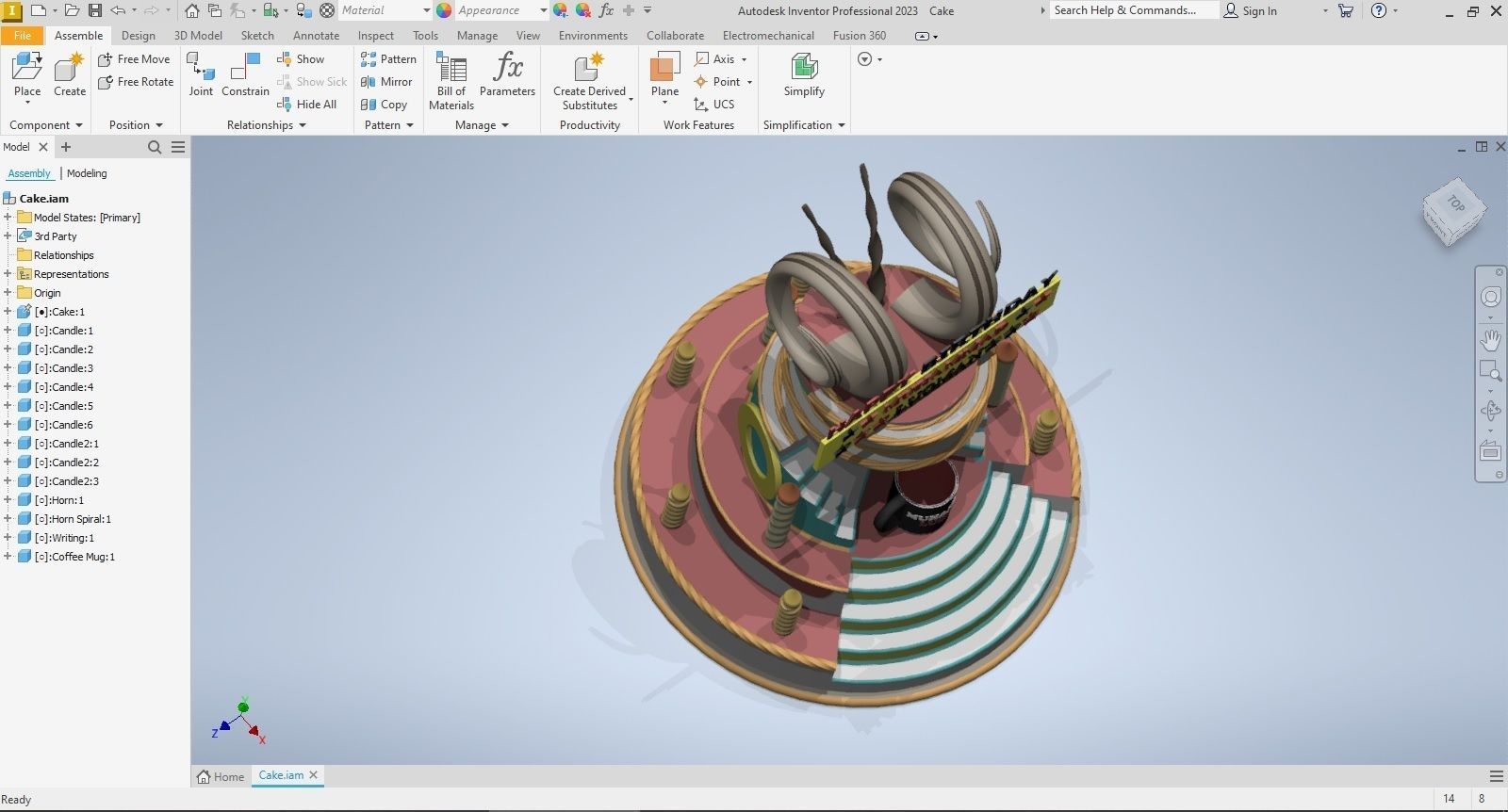This screenshot has width=1508, height=812.
Task: Click the UCS work feature
Action: click(x=714, y=105)
